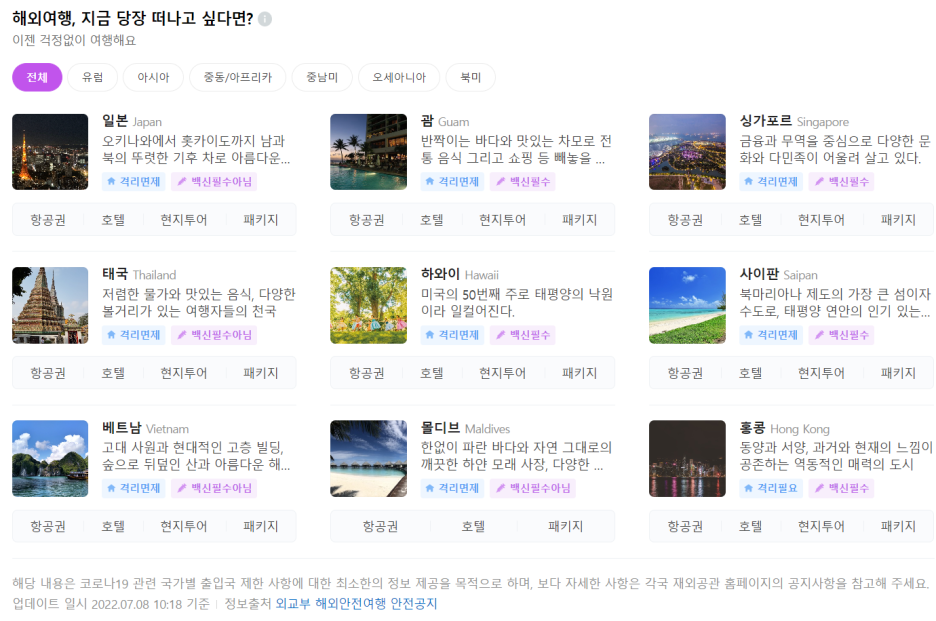Screen dimensions: 936x621
Task: Click 현지투어 under Vietnam
Action: (184, 526)
